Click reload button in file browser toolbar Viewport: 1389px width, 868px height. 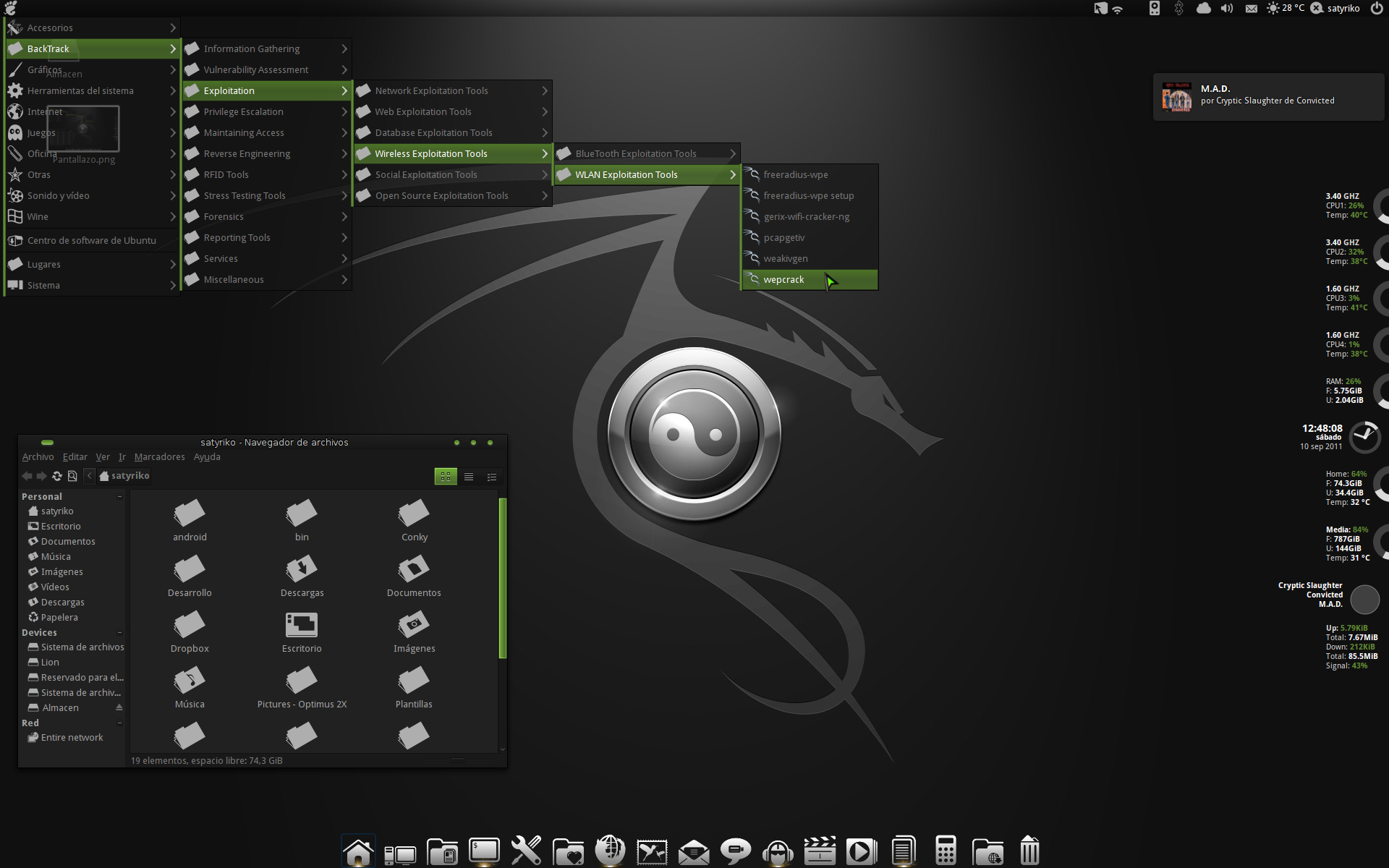click(x=57, y=476)
